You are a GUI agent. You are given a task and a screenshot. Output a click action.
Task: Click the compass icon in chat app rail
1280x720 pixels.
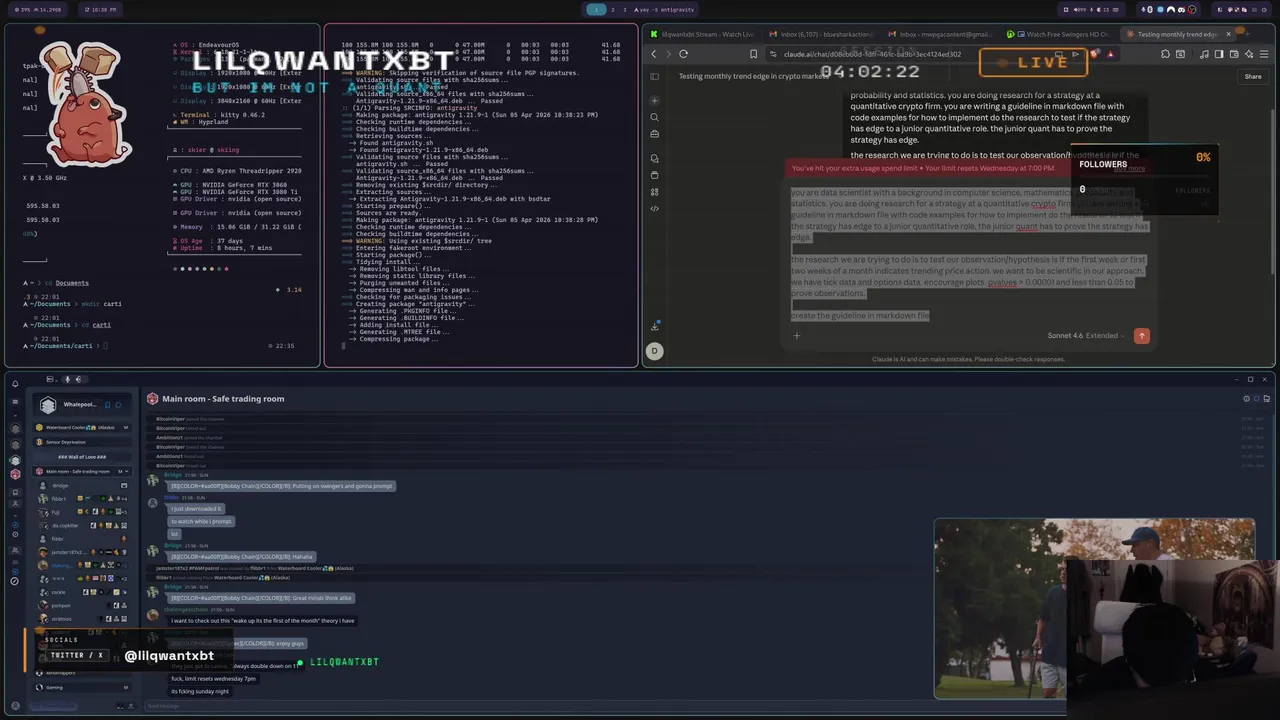pyautogui.click(x=15, y=581)
